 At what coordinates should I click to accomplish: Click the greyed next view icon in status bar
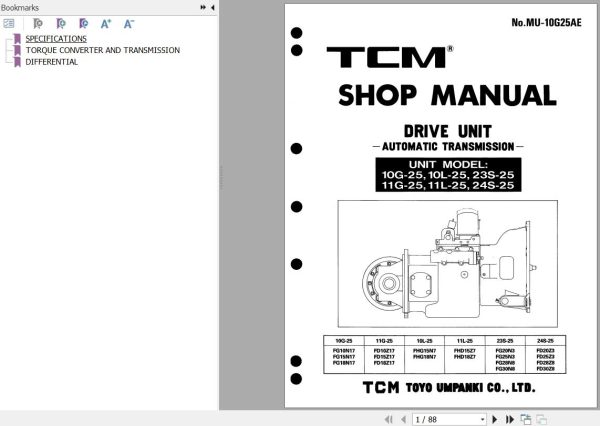point(541,419)
